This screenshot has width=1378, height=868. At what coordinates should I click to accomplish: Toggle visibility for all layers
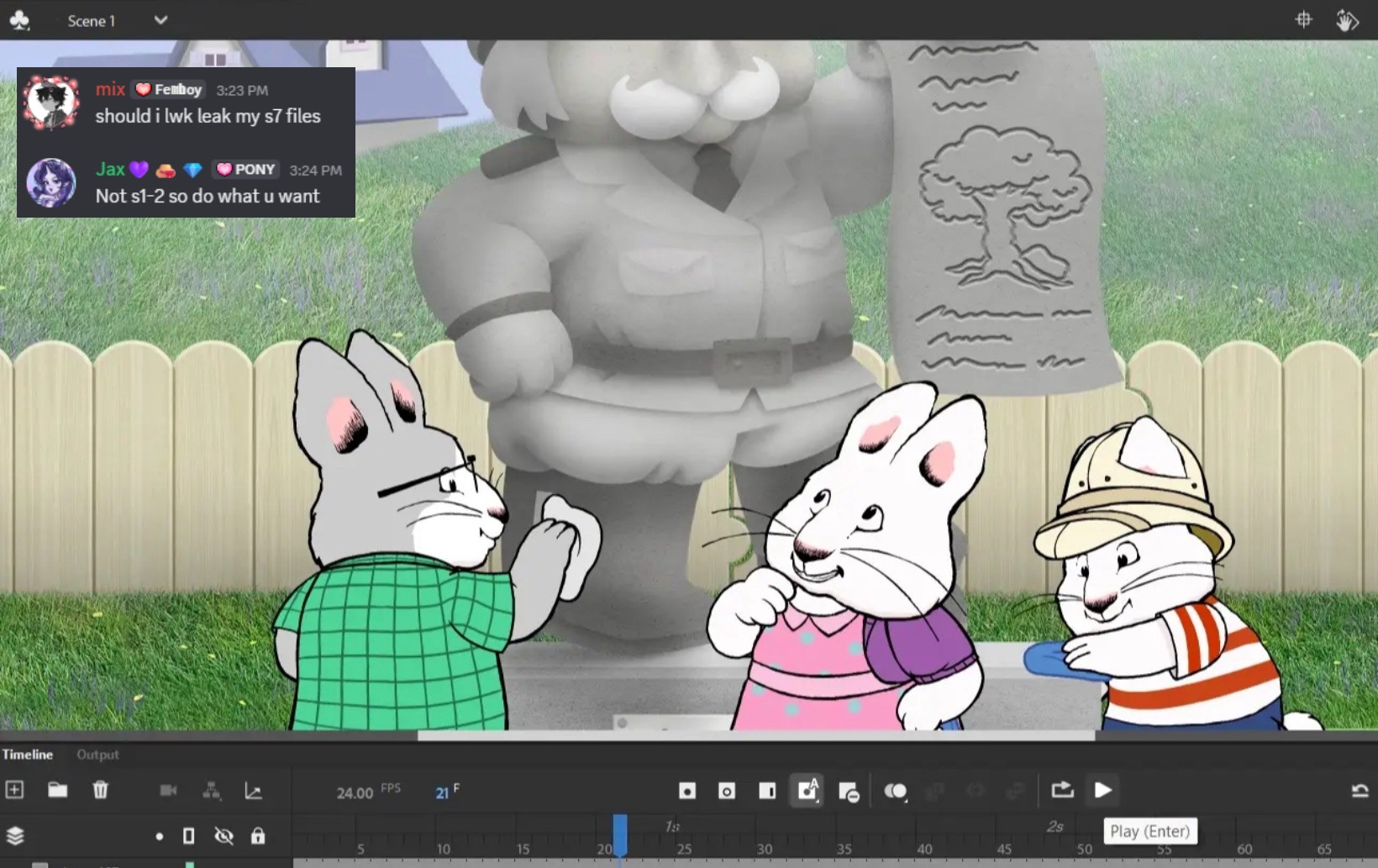224,836
